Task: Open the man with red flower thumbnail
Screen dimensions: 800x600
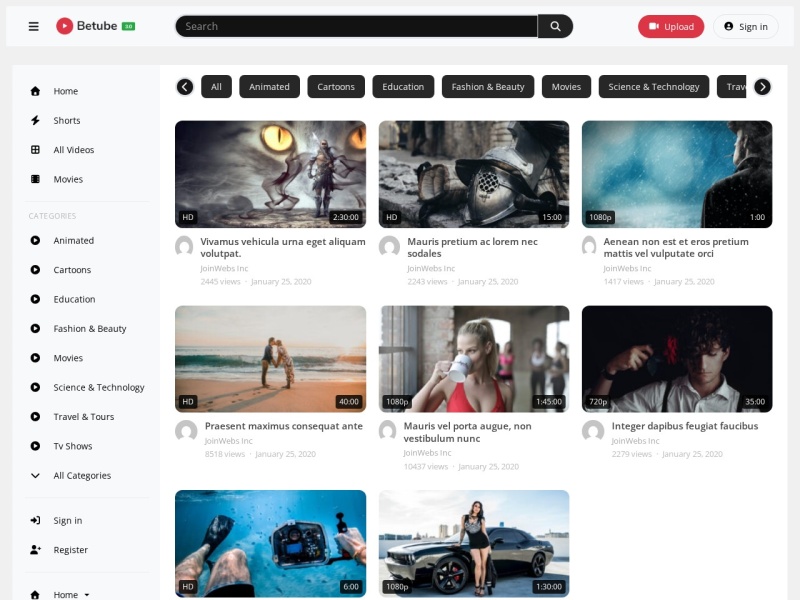Action: tap(677, 359)
